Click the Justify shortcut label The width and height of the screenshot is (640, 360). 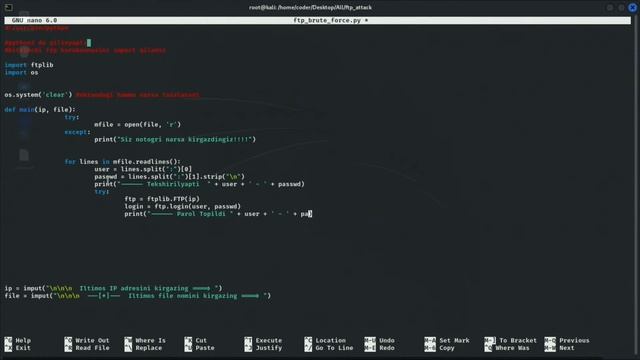(269, 348)
